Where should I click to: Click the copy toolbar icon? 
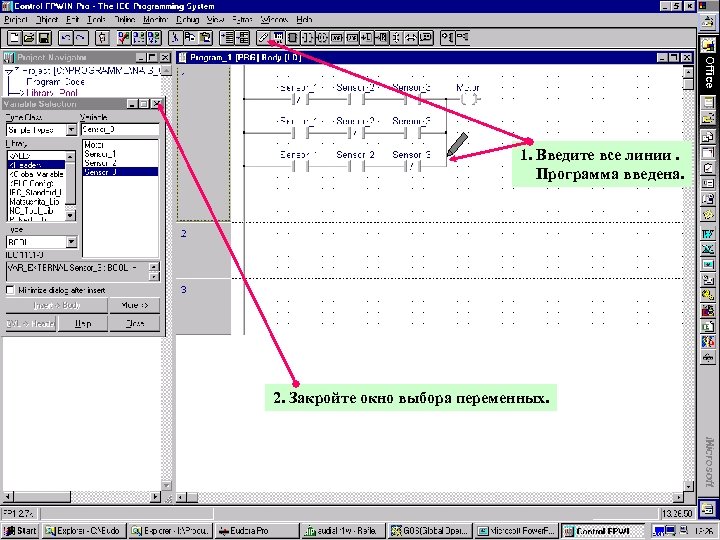190,38
